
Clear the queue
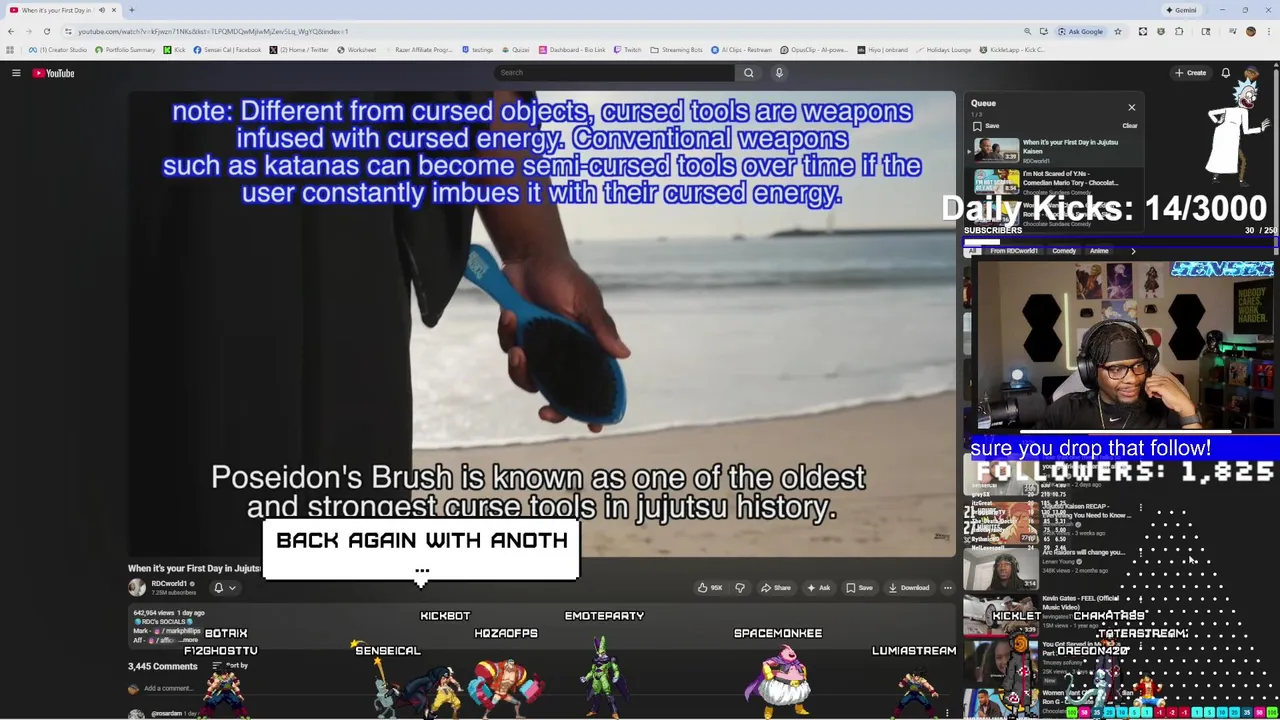[x=1129, y=126]
